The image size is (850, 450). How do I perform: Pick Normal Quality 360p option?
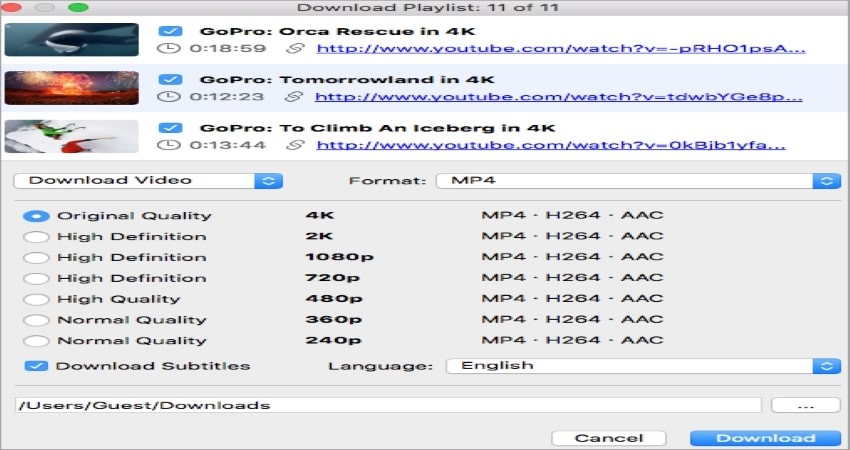pos(36,320)
